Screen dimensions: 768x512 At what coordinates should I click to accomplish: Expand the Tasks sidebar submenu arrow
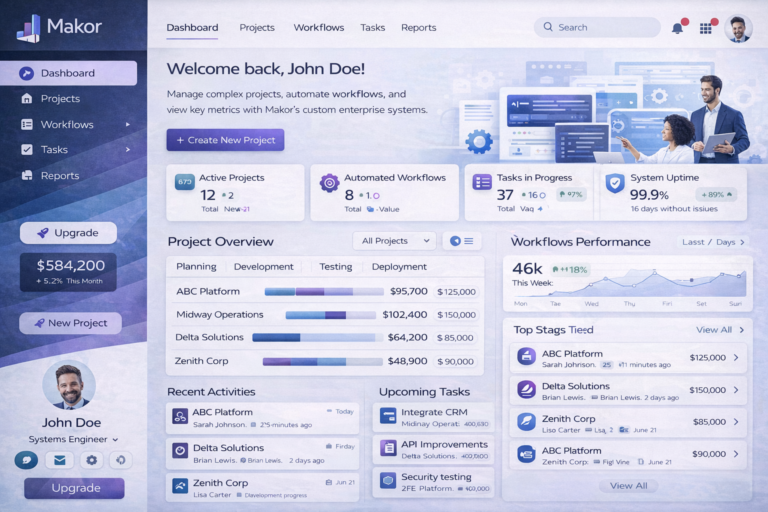click(128, 150)
